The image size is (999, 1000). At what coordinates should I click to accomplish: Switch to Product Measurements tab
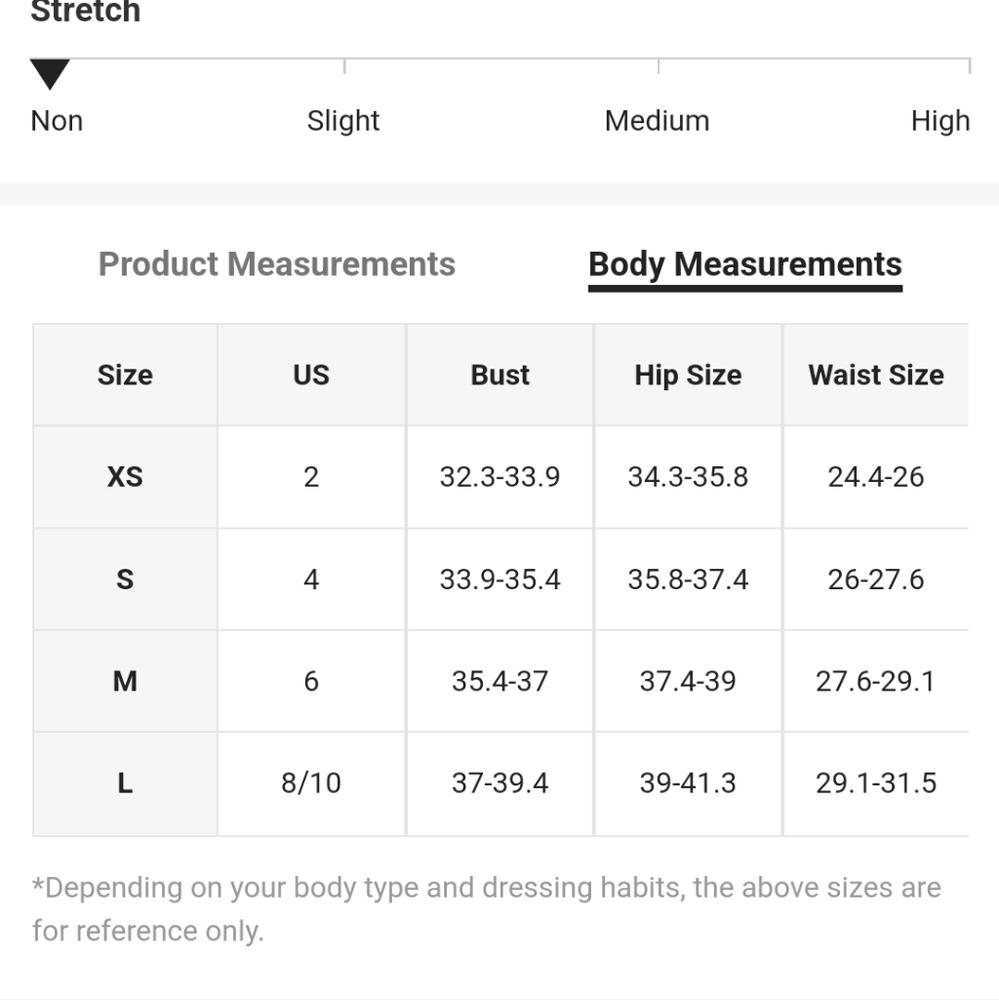point(277,264)
